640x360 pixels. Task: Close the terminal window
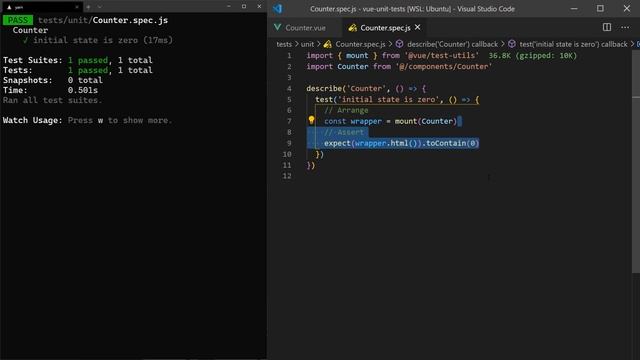259,7
